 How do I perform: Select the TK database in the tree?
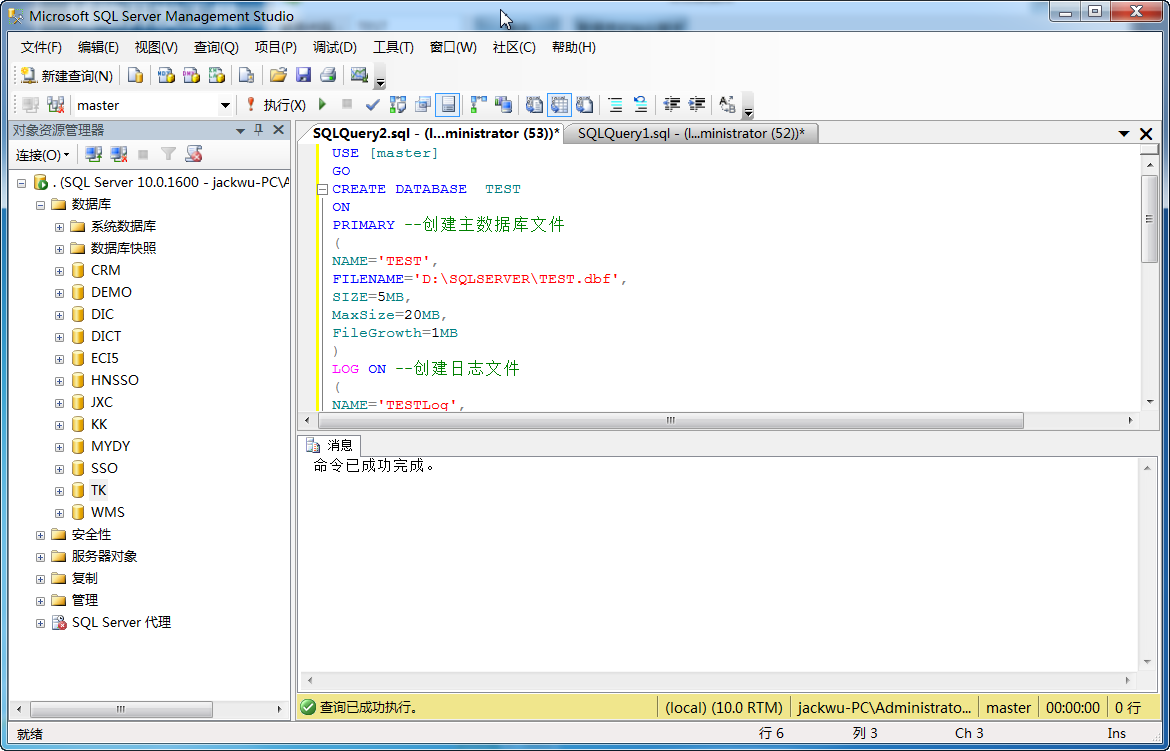click(98, 490)
